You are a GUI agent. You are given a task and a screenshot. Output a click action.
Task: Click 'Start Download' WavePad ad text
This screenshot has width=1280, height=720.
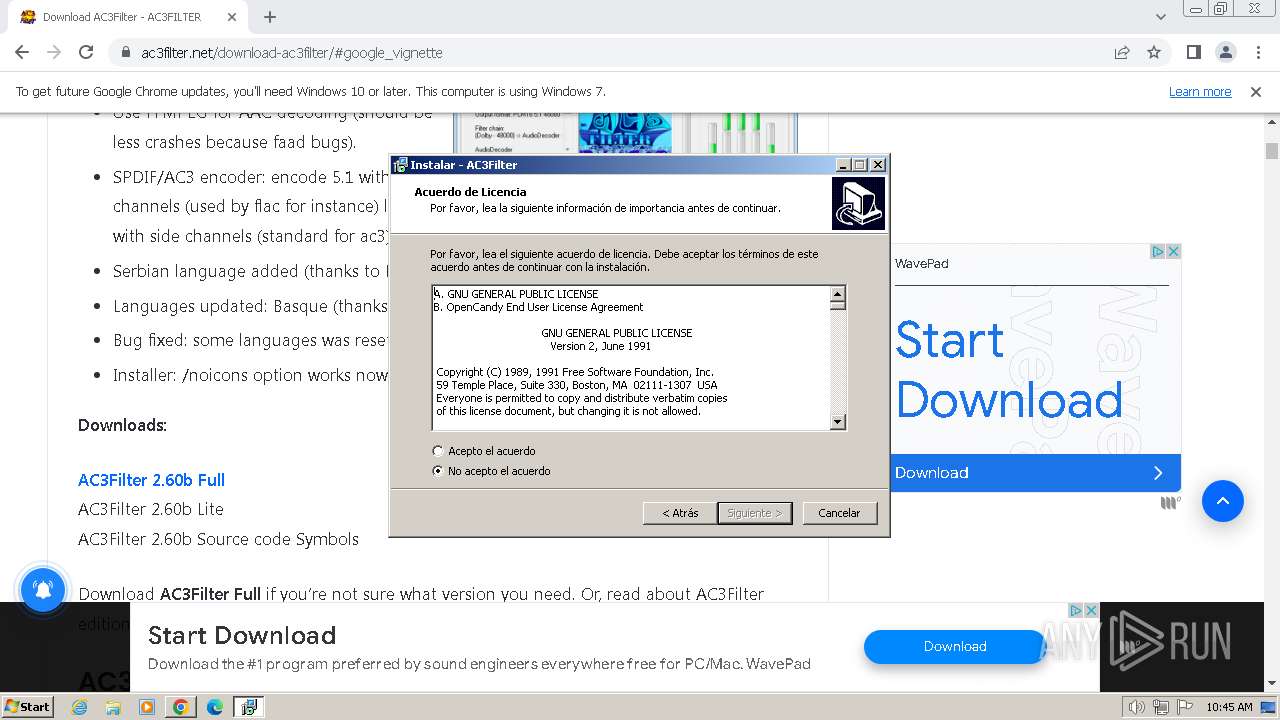point(1008,370)
